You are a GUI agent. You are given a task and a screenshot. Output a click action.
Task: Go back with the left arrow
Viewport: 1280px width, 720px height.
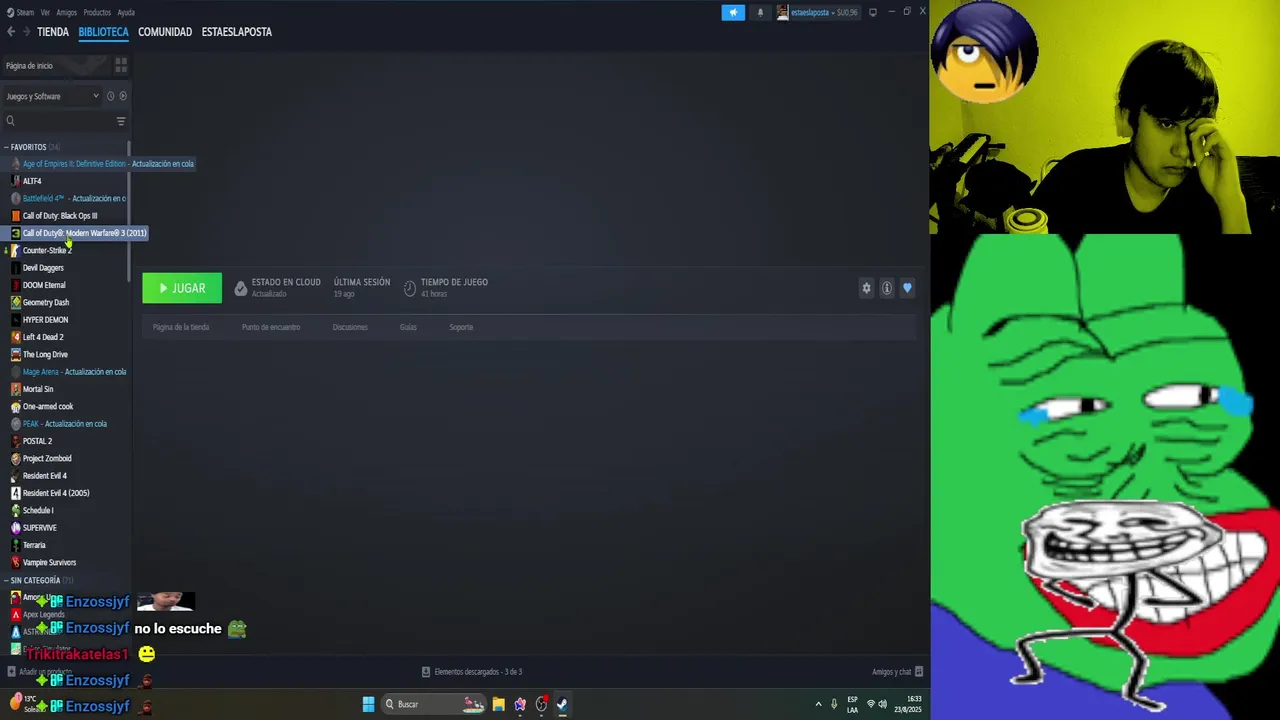tap(11, 32)
